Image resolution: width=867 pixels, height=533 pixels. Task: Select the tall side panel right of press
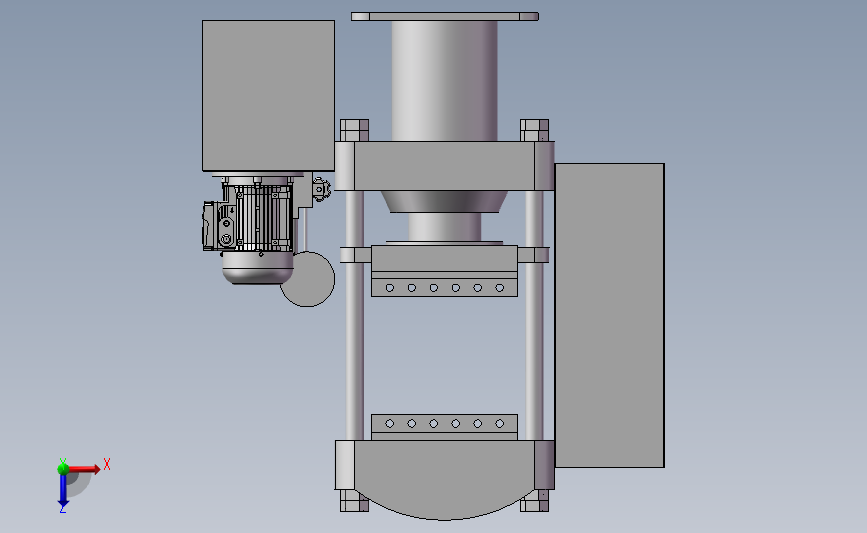(x=609, y=315)
